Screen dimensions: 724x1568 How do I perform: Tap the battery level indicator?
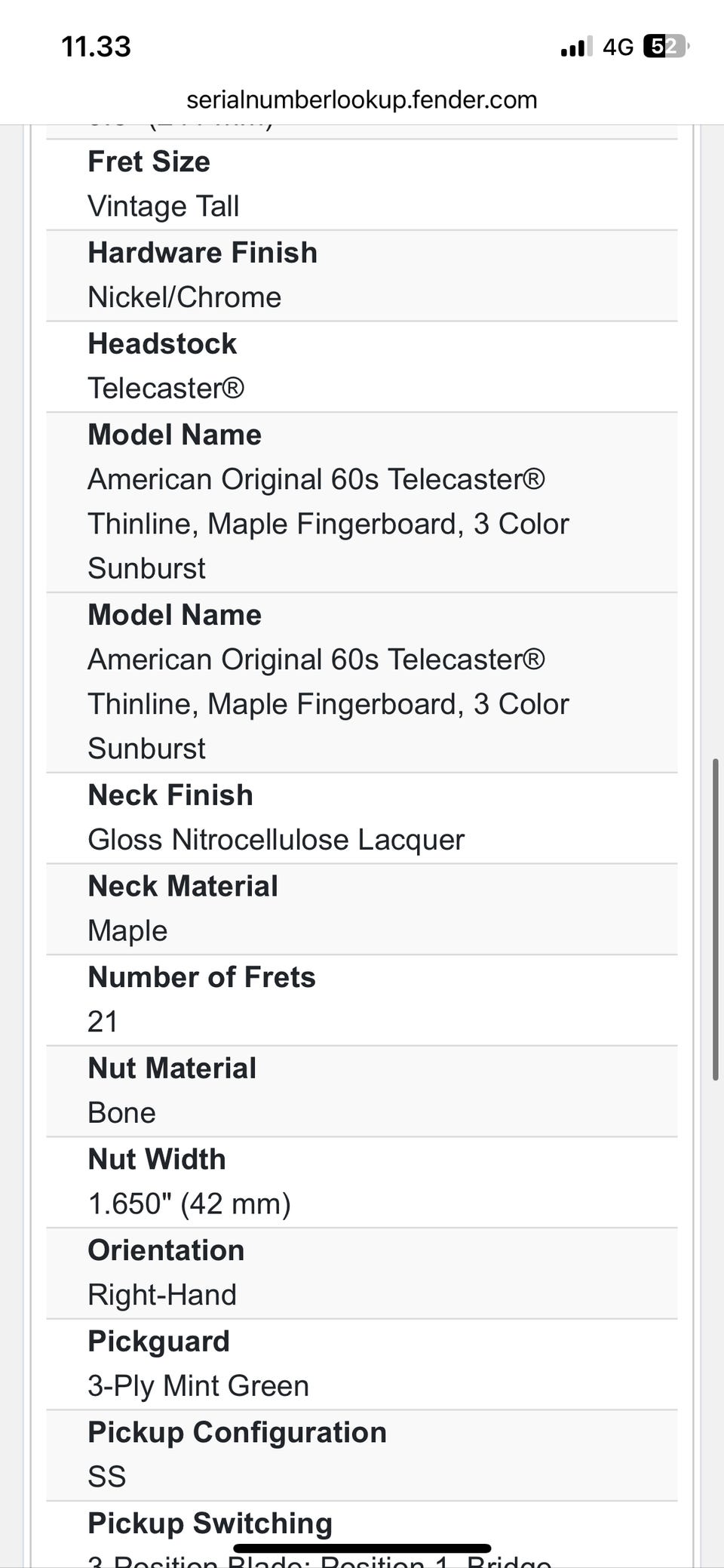point(665,47)
